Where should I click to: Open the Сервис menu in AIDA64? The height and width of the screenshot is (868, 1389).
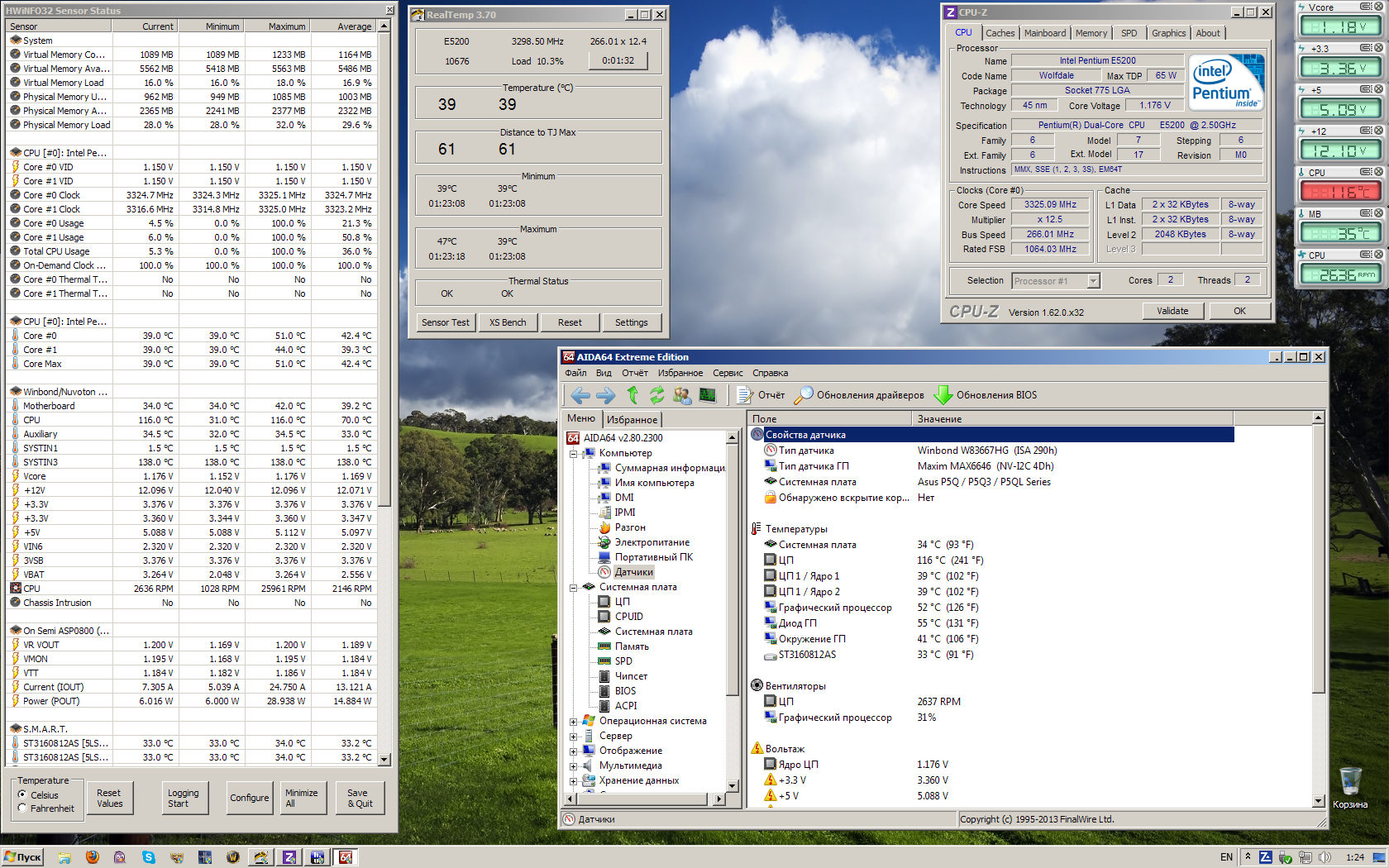click(728, 373)
